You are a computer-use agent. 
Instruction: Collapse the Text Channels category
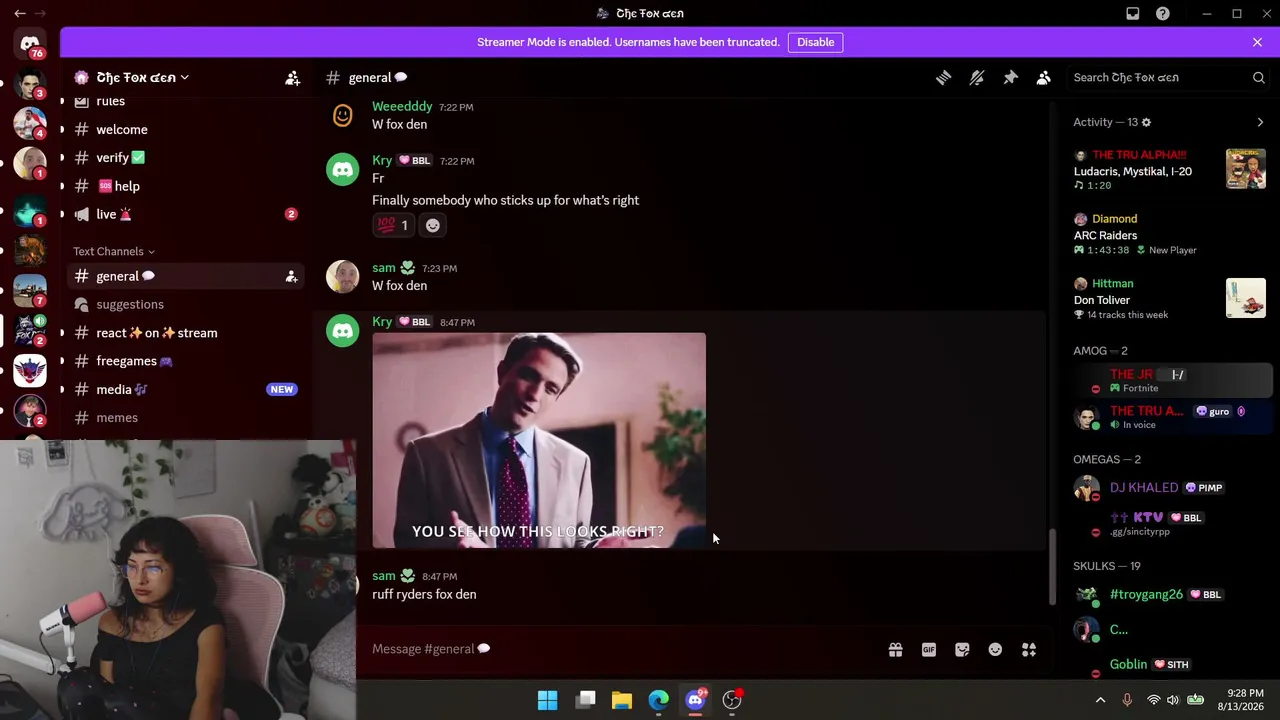[x=113, y=251]
